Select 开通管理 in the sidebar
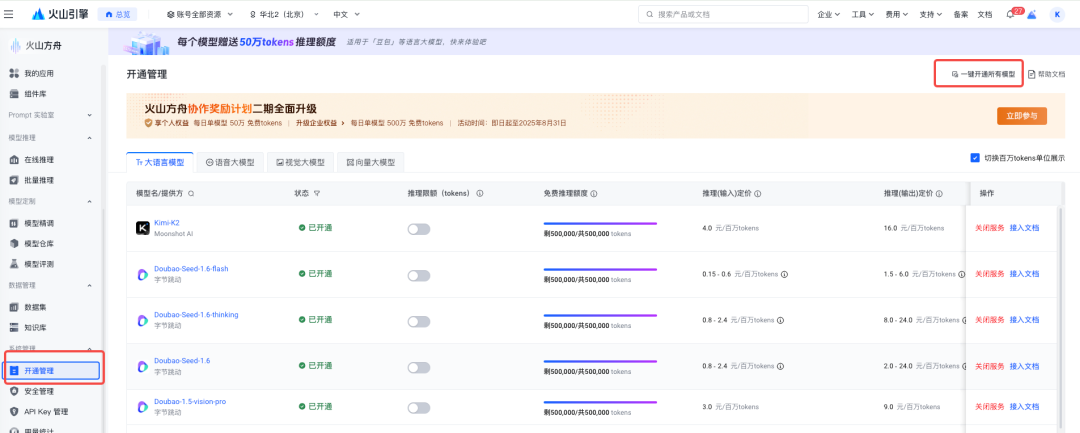The image size is (1080, 433). pos(52,370)
